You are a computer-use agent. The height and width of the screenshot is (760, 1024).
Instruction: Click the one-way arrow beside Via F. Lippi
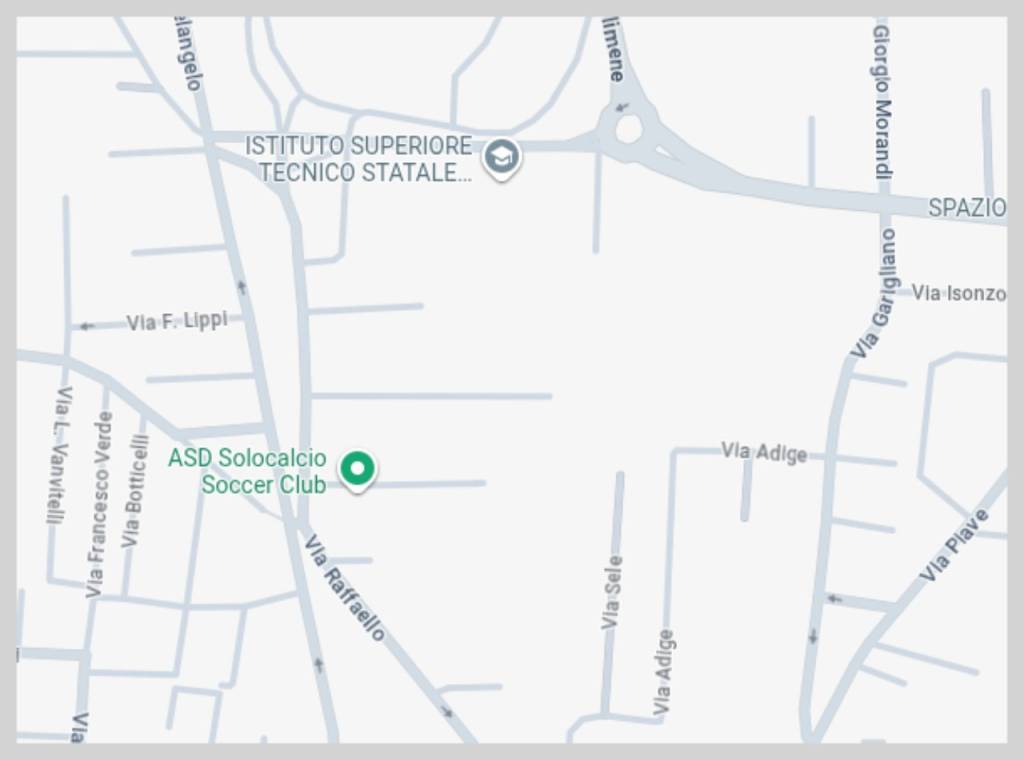click(87, 326)
